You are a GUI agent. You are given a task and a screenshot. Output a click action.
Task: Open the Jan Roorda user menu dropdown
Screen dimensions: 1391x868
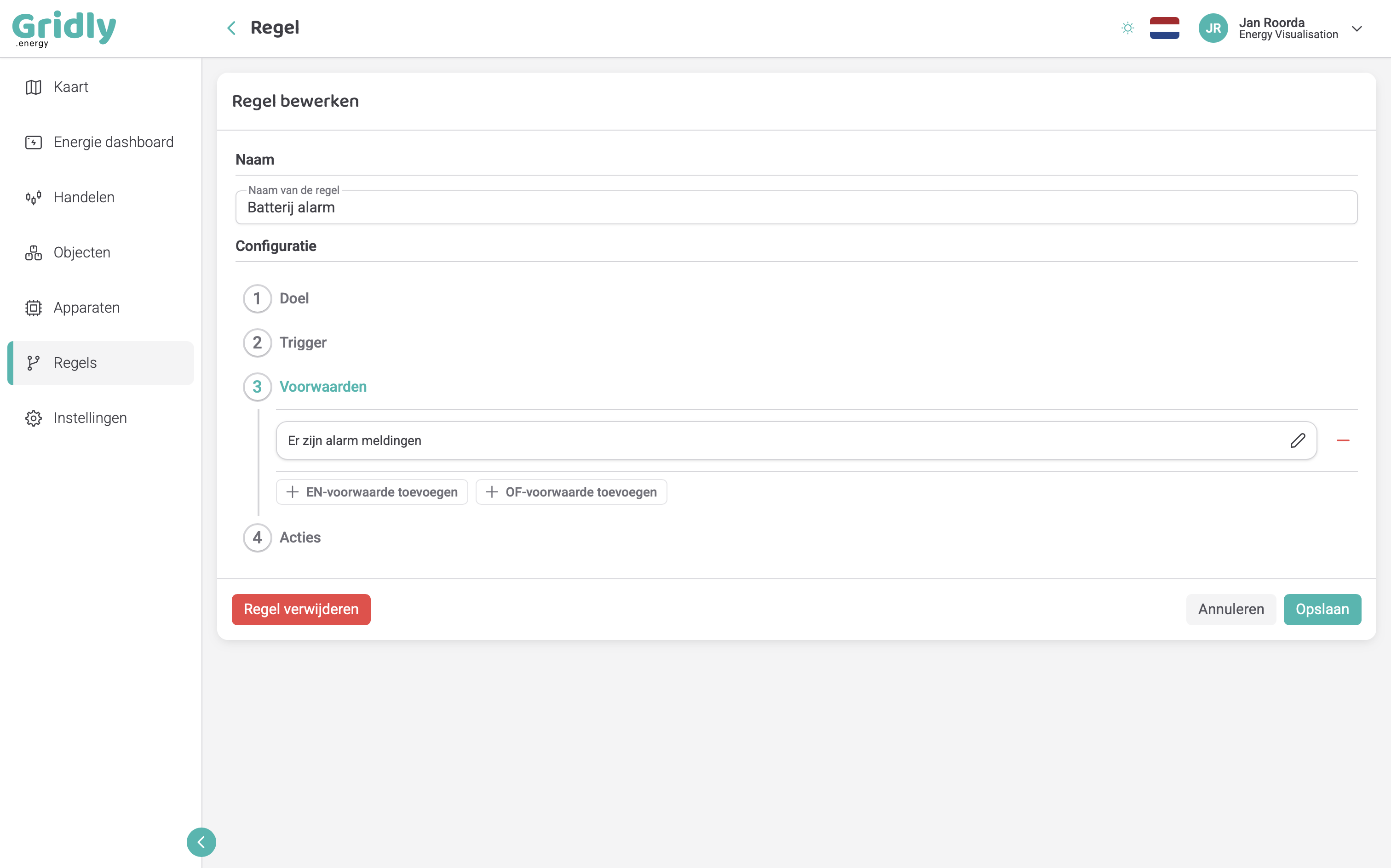coord(1357,28)
